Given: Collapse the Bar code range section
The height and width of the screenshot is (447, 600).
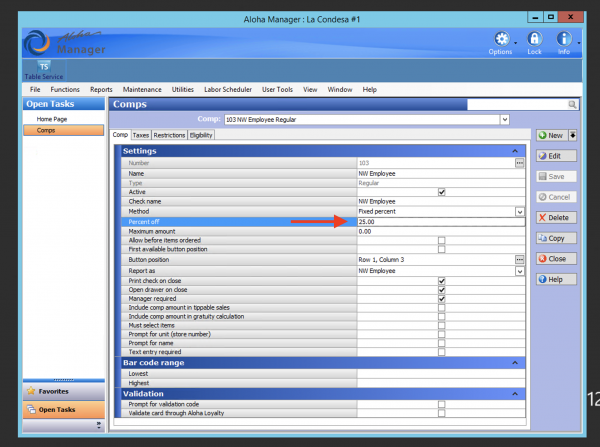Looking at the screenshot, I should tap(515, 363).
